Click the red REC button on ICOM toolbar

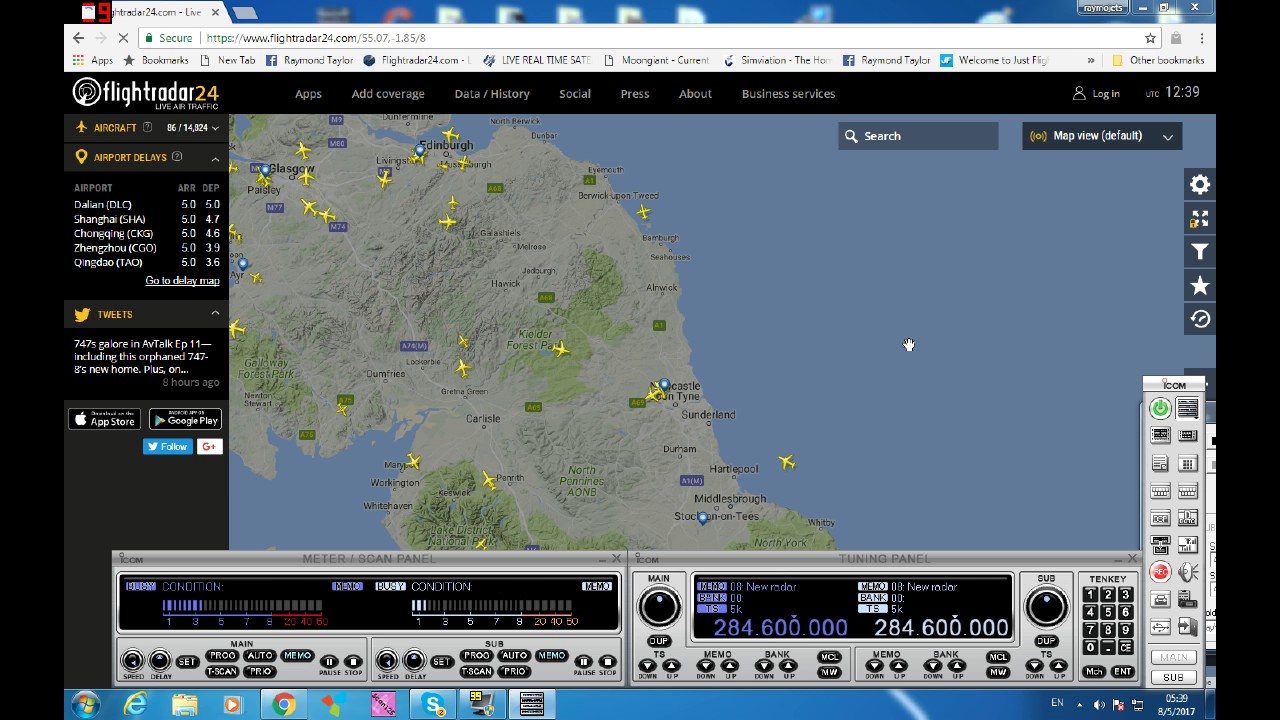[x=1159, y=572]
